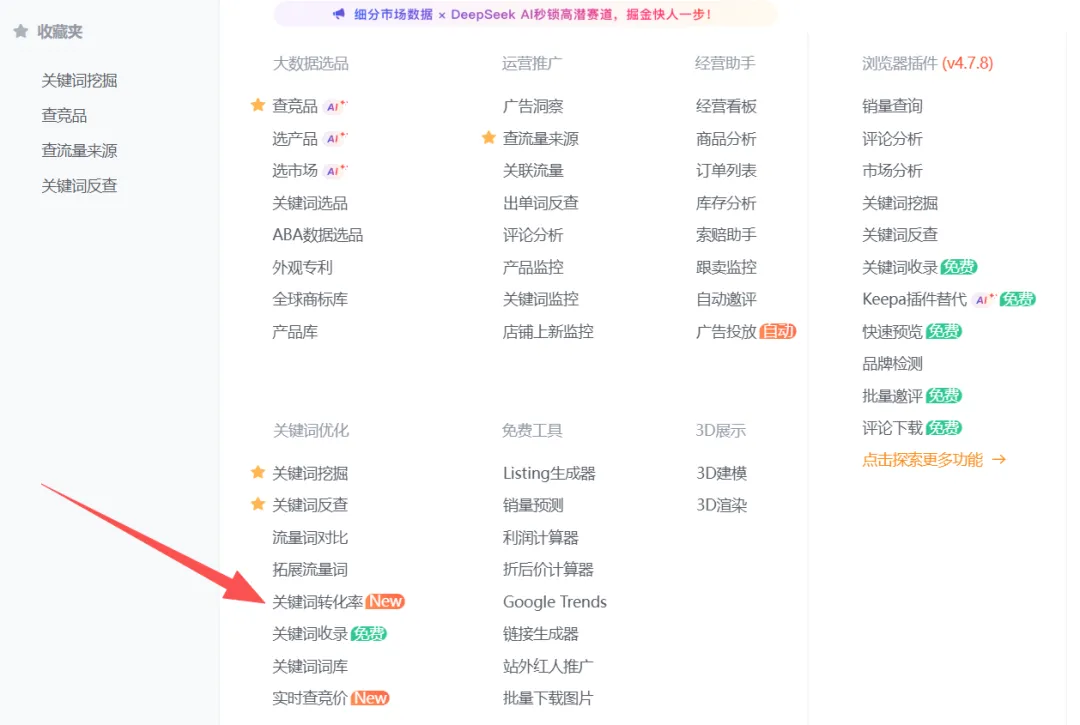
Task: Click 点击探索更多功能 link
Action: click(922, 459)
